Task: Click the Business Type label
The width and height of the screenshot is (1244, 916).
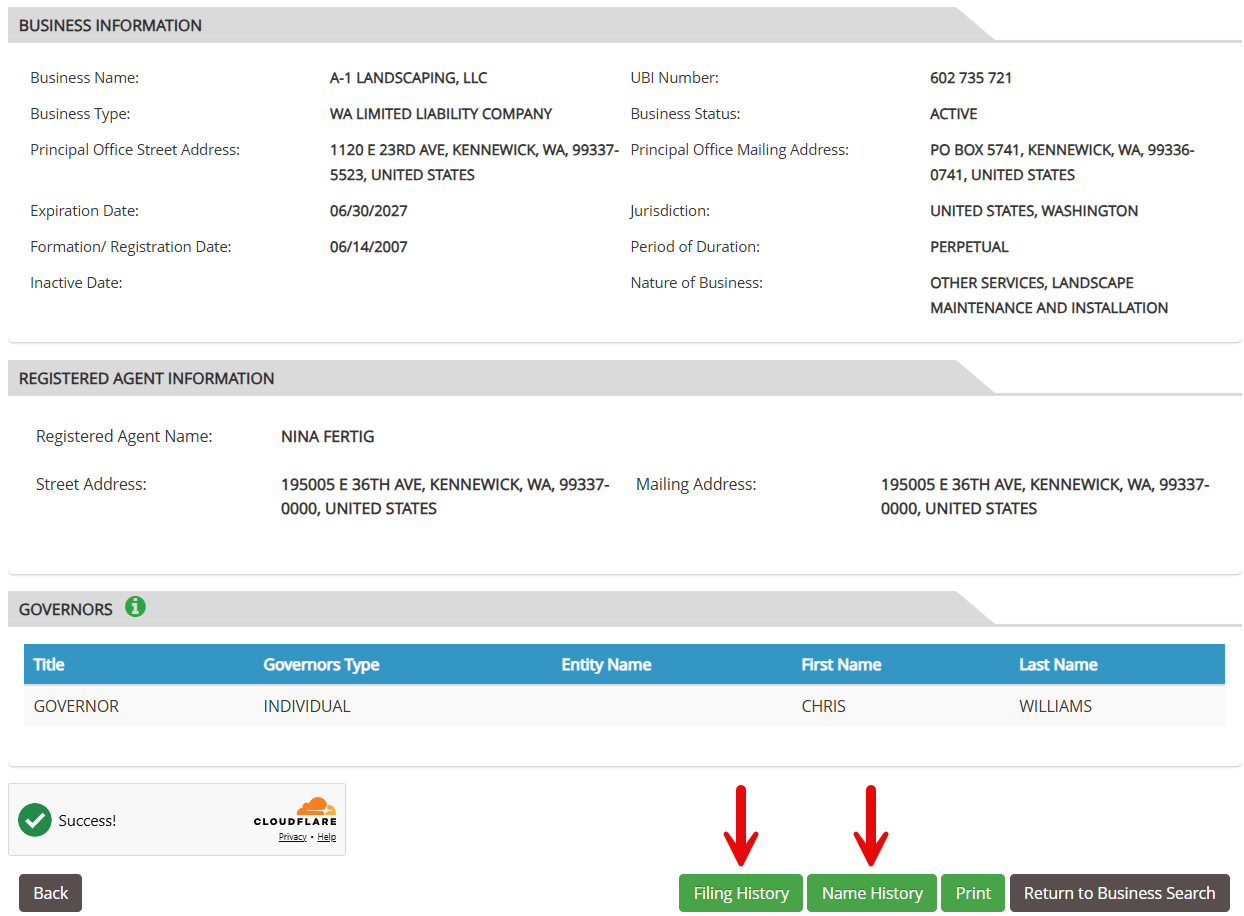Action: (80, 114)
